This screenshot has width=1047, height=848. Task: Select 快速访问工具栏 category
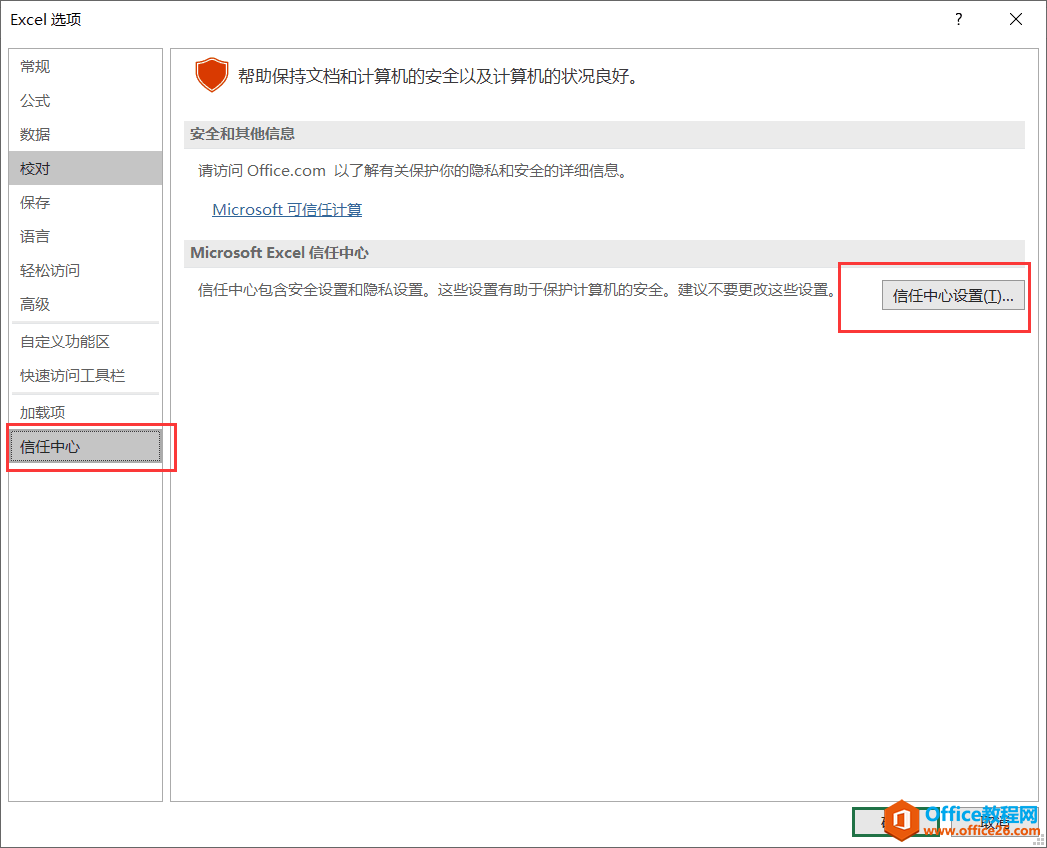point(85,376)
